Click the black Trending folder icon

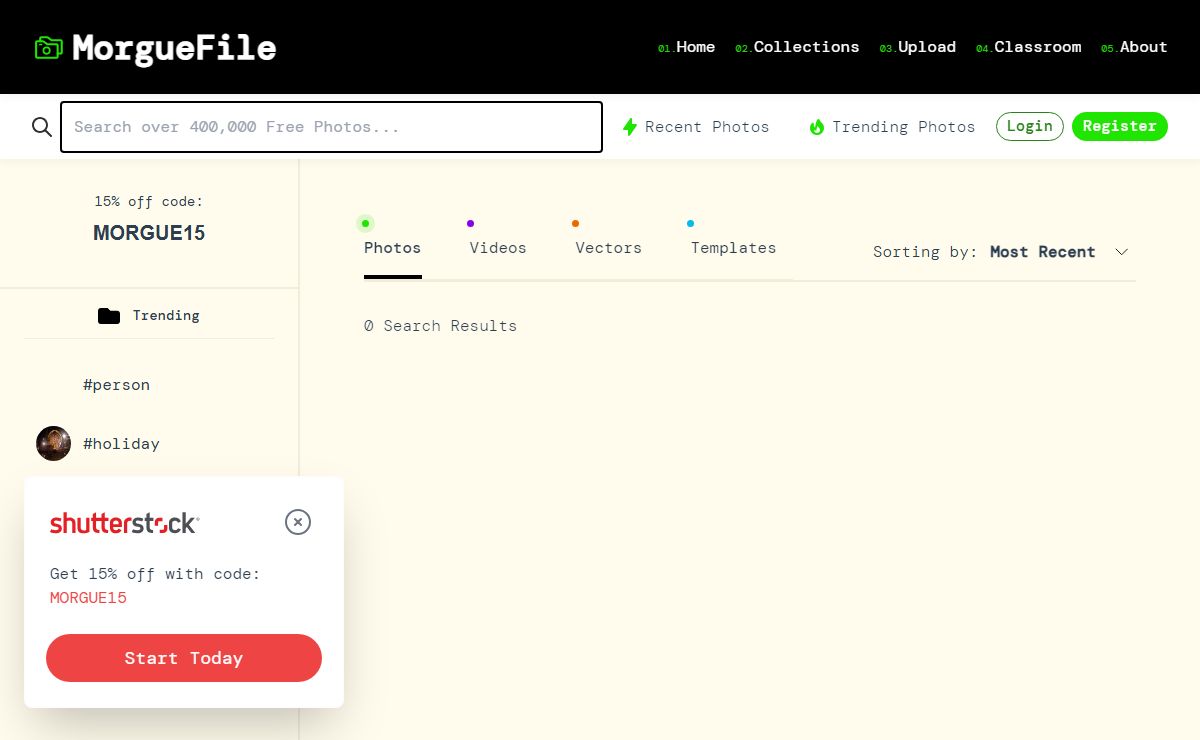(109, 316)
